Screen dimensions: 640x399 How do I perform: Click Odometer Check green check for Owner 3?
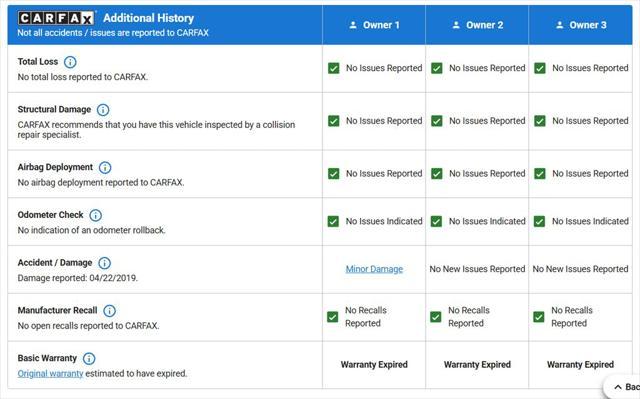(540, 221)
